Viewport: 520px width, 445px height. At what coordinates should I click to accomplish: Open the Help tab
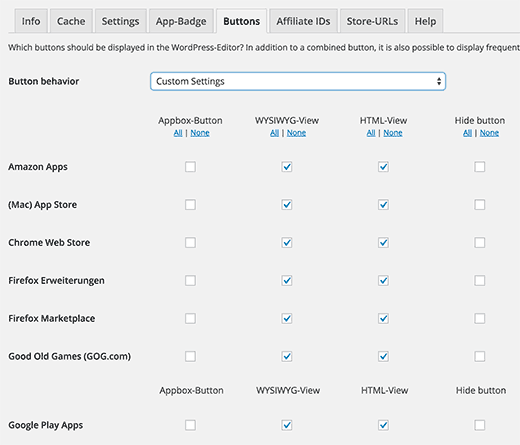pyautogui.click(x=425, y=21)
